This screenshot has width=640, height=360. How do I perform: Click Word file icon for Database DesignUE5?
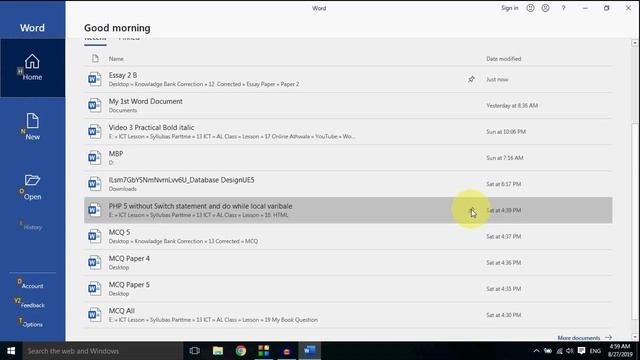click(x=95, y=184)
